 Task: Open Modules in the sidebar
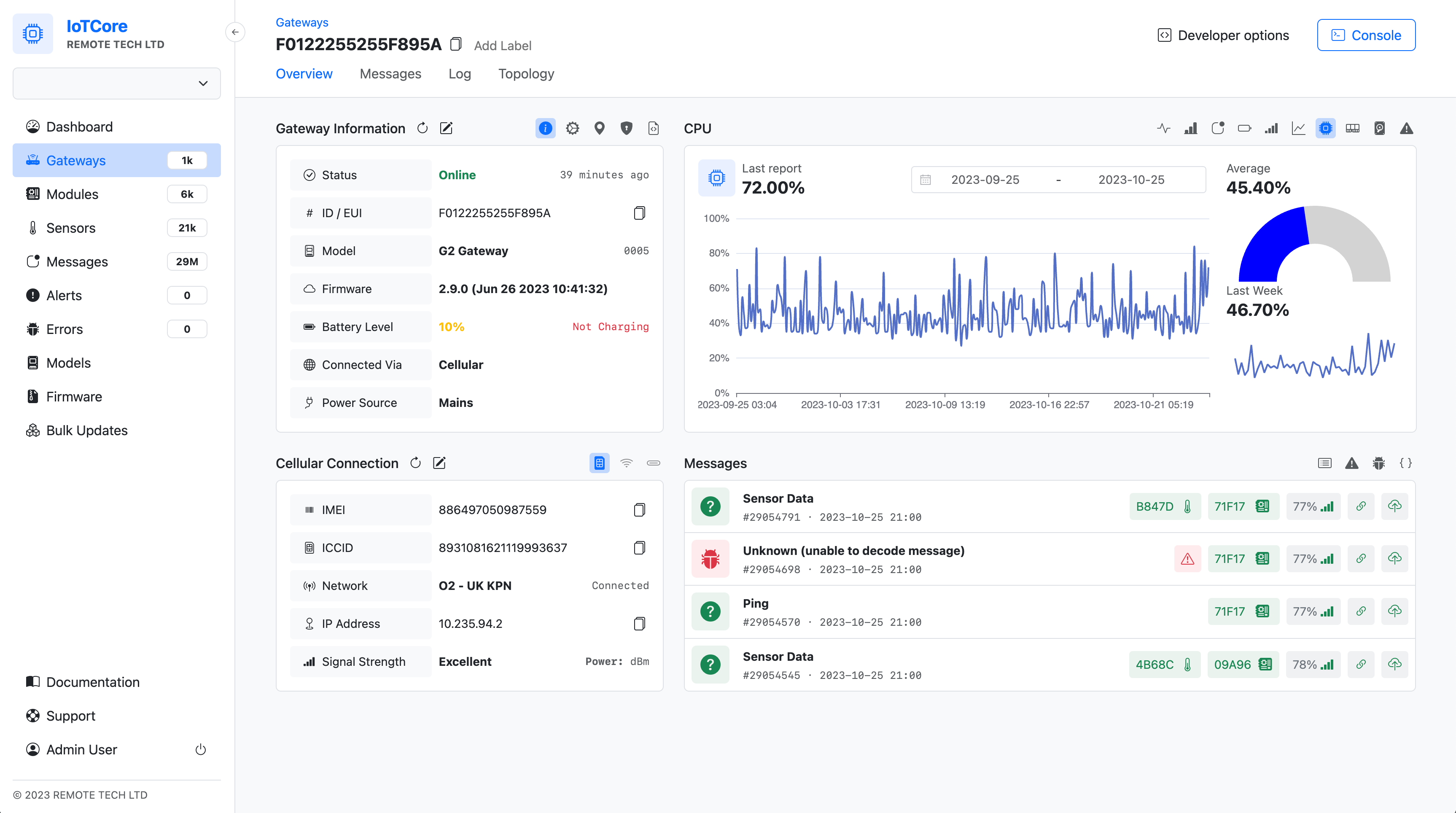click(117, 194)
